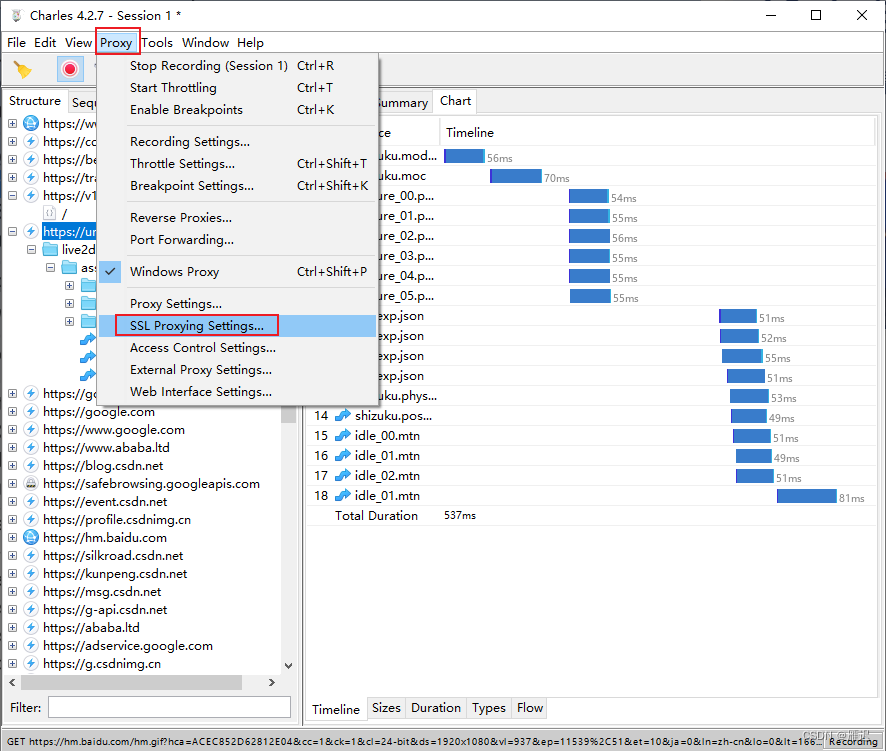This screenshot has height=751, width=886.
Task: Click the arrow icon of row 18 idle_01.mtn
Action: pos(342,496)
